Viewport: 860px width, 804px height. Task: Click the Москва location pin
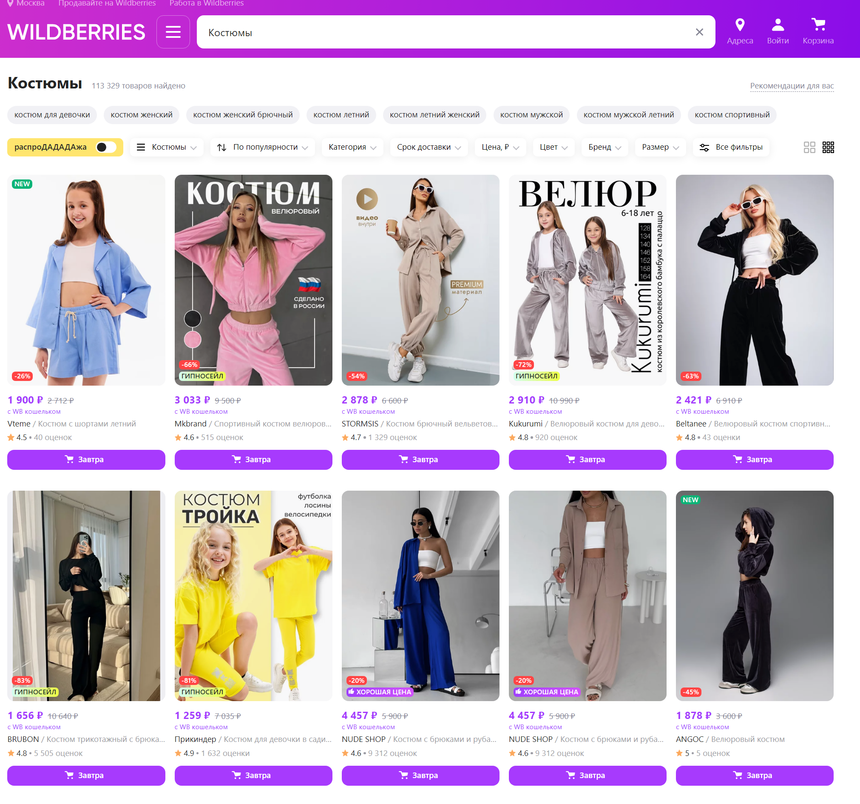point(10,3)
